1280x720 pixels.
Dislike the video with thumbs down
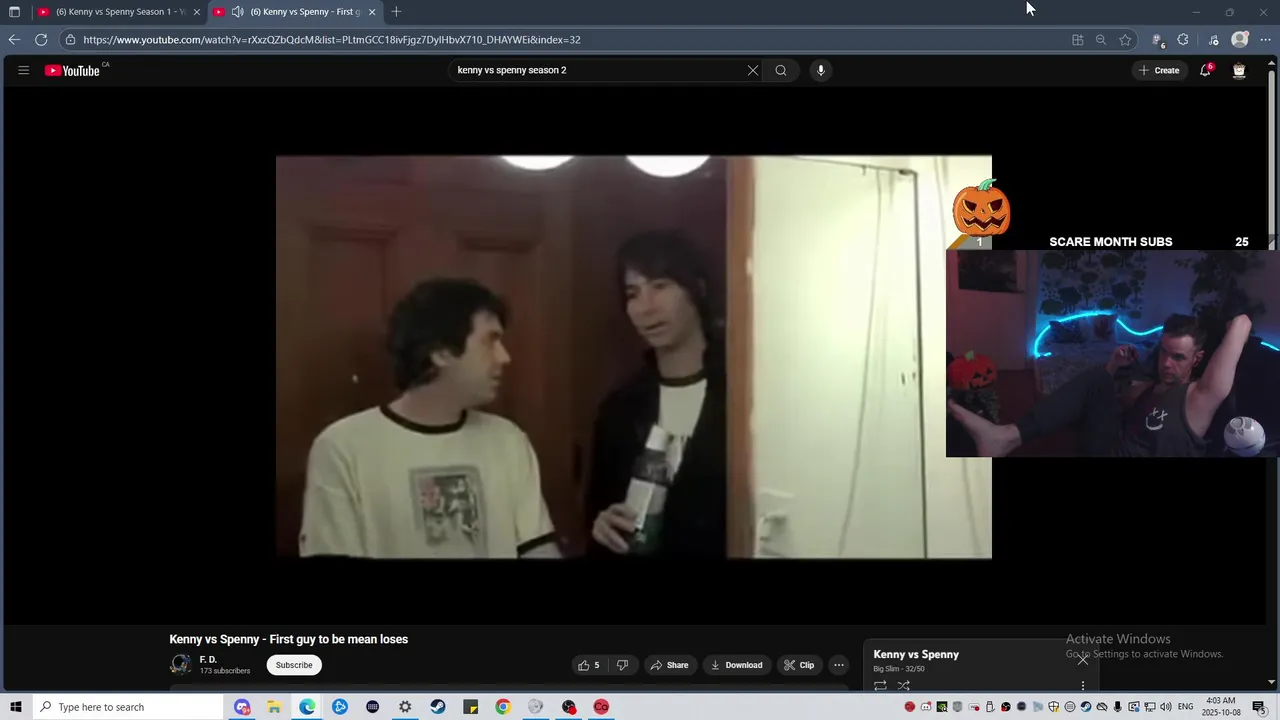[x=623, y=665]
